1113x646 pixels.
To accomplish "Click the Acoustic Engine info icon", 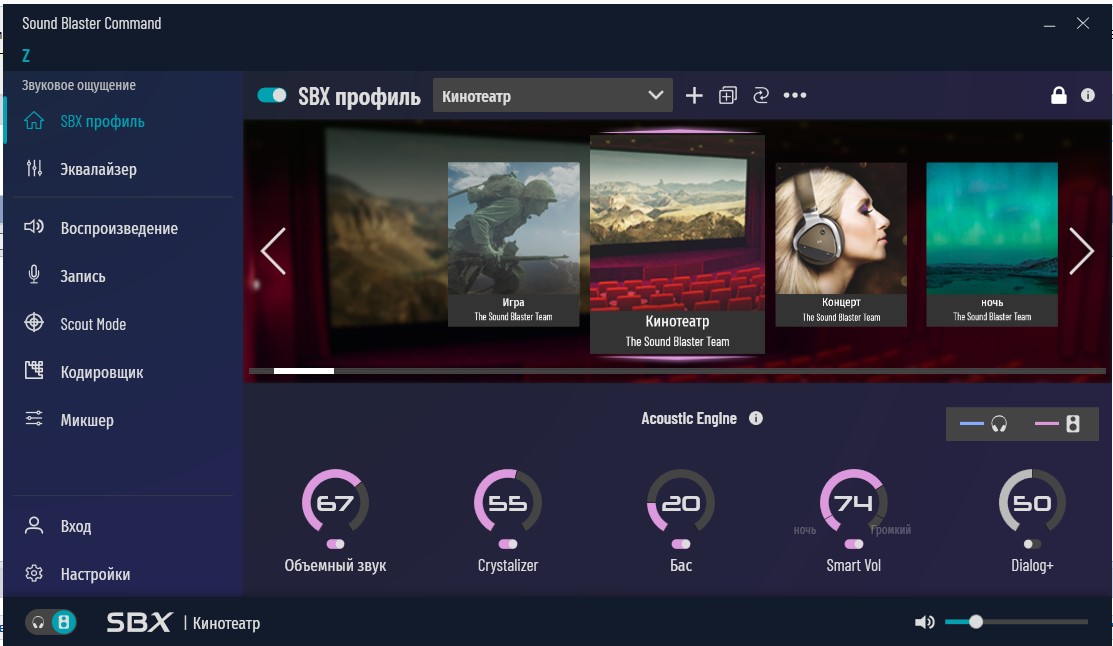I will point(756,418).
